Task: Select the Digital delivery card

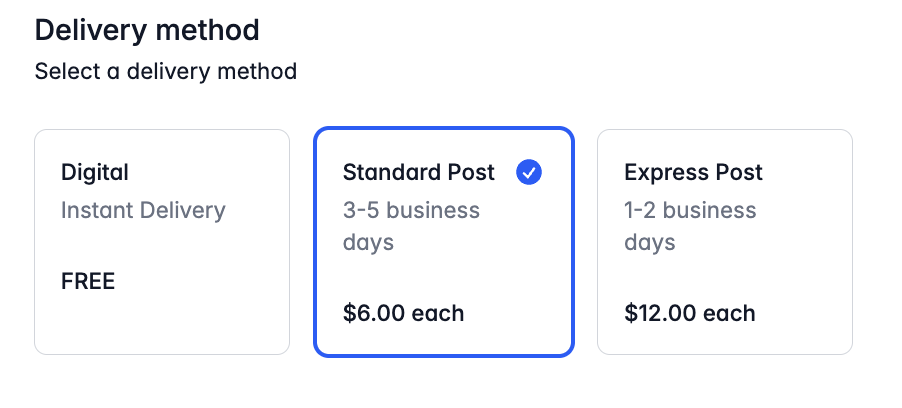Action: (x=162, y=242)
